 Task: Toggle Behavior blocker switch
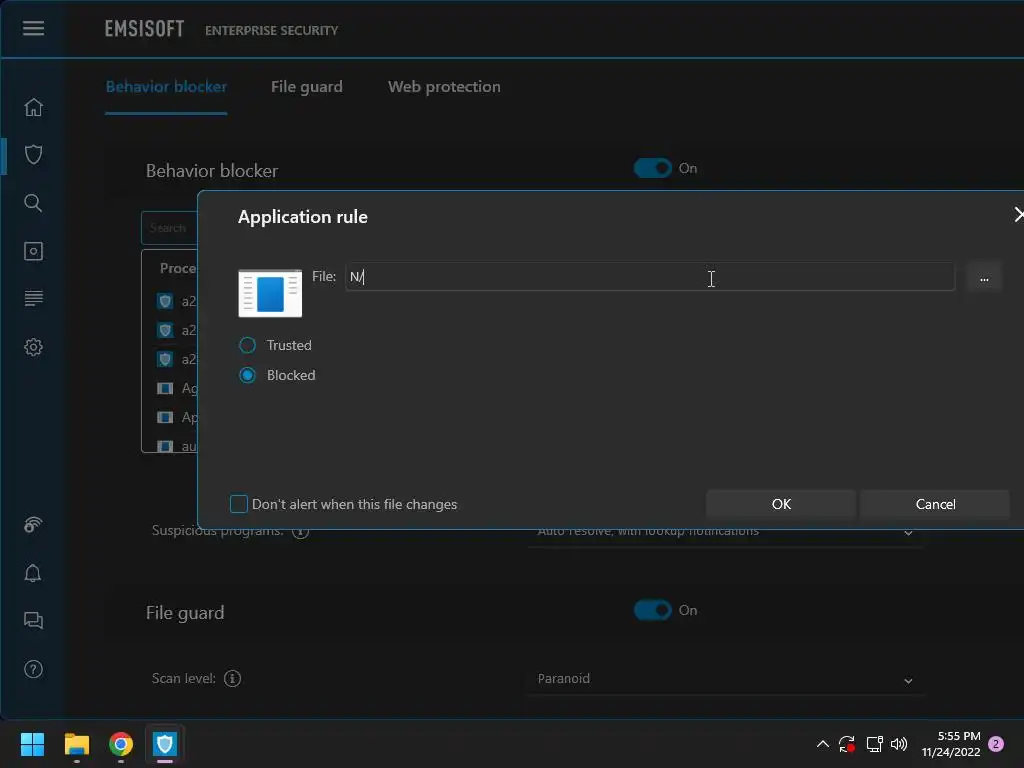[652, 168]
